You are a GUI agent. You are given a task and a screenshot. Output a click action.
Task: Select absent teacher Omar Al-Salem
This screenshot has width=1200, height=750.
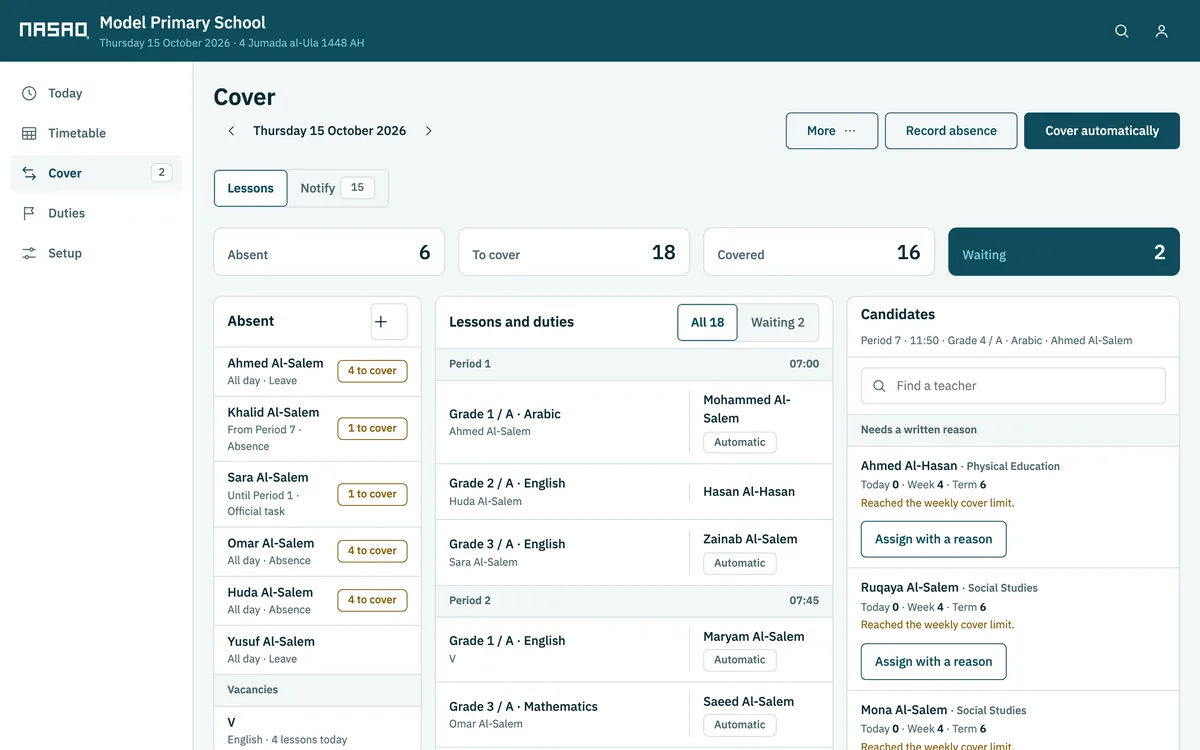point(317,551)
